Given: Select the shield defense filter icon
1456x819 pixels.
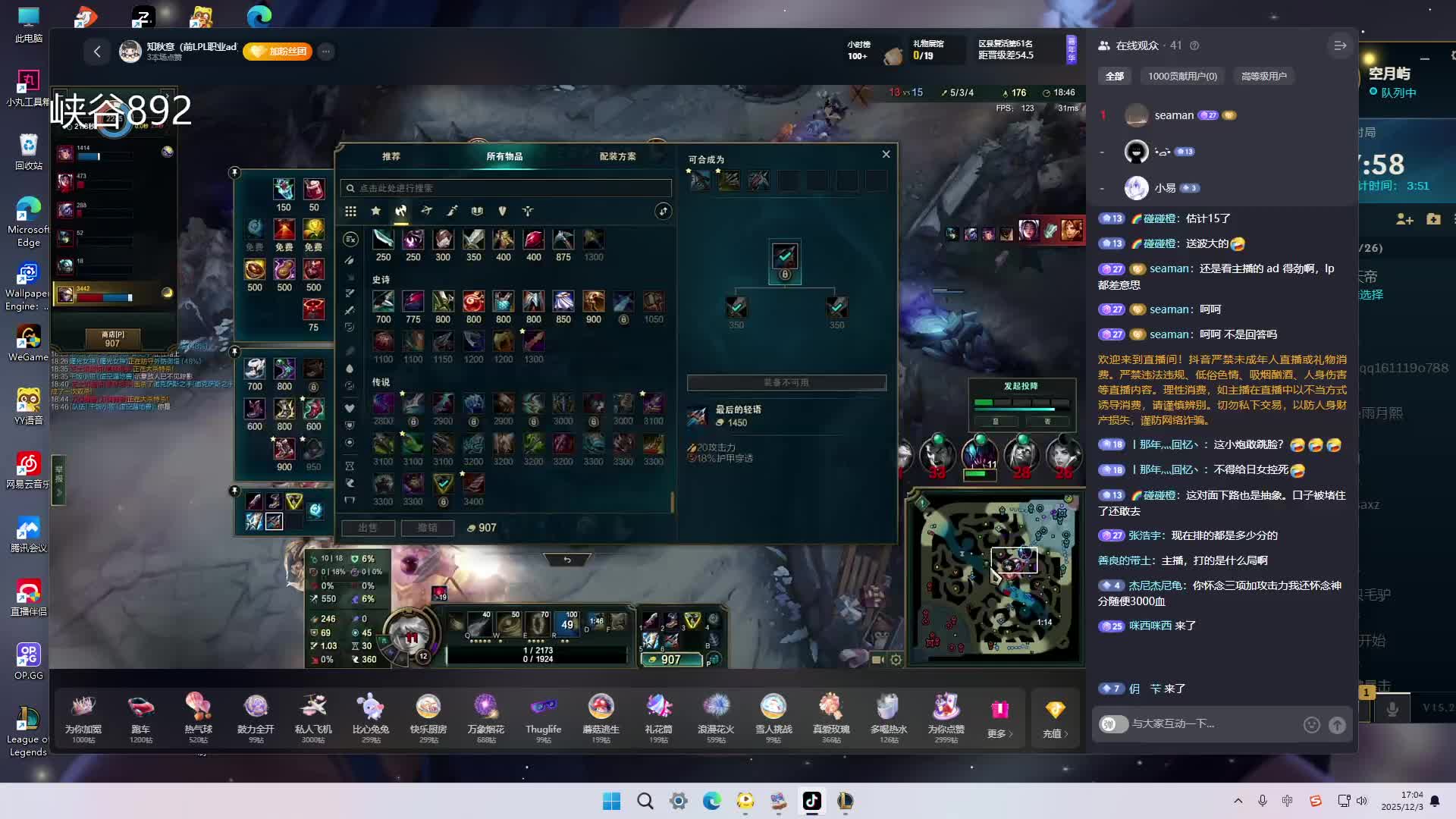Looking at the screenshot, I should coord(502,211).
